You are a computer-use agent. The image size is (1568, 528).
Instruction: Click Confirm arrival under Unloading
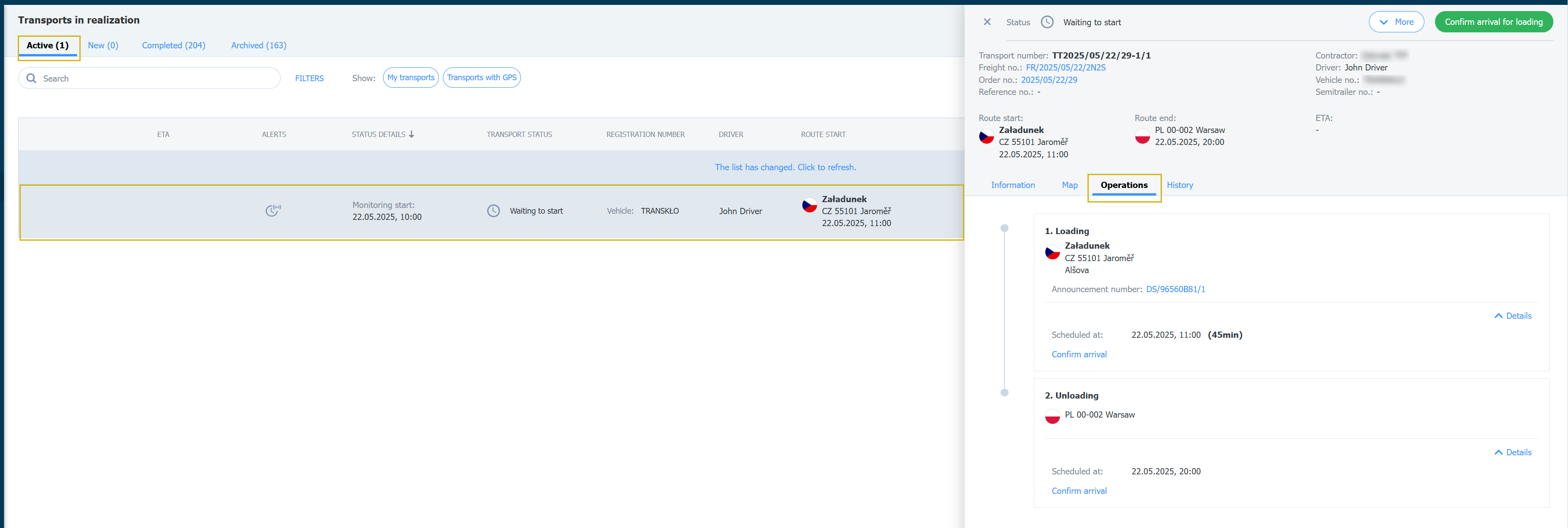[x=1079, y=491]
